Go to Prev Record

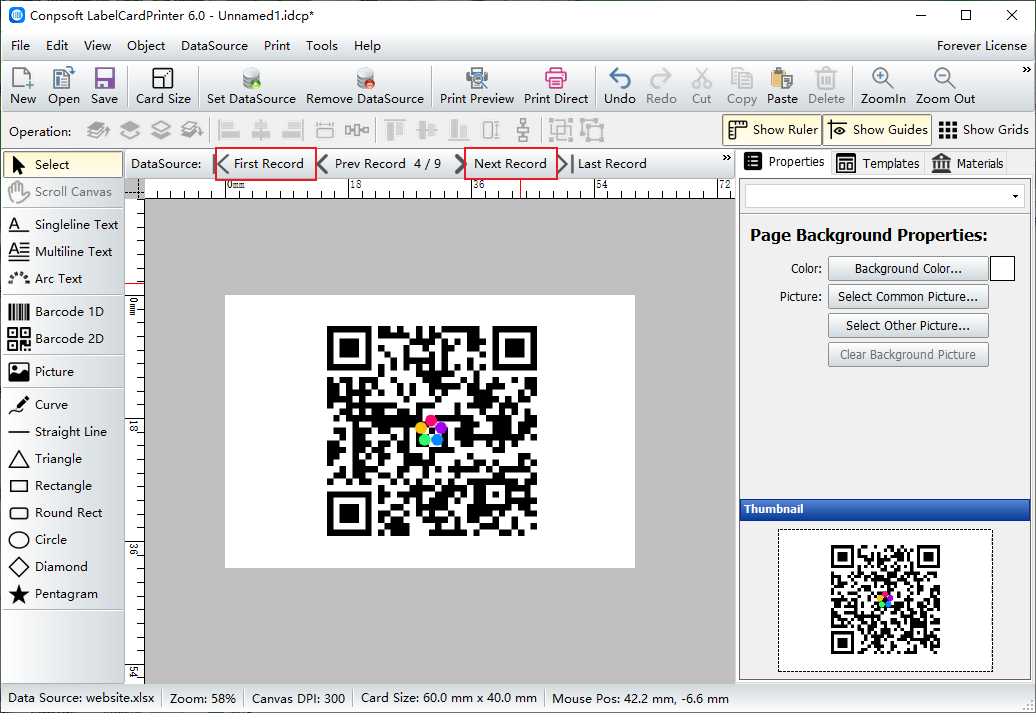[x=362, y=163]
